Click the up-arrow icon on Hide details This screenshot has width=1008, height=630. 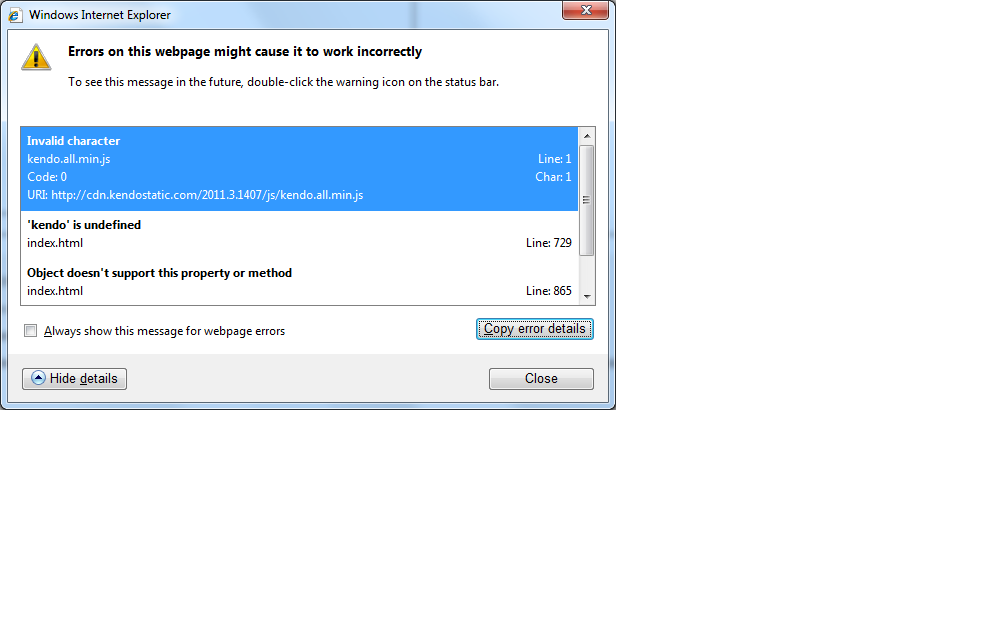(39, 378)
